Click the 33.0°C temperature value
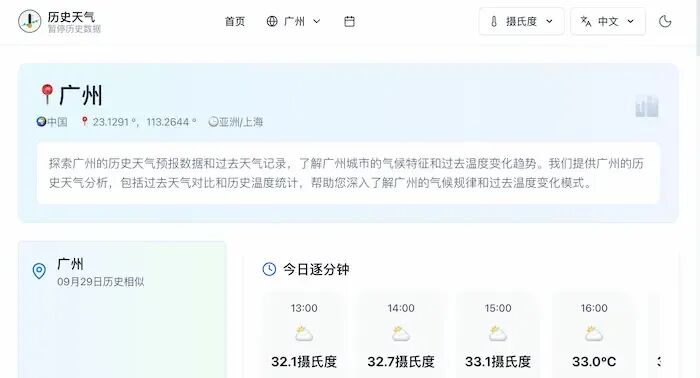The height and width of the screenshot is (378, 700). click(594, 361)
